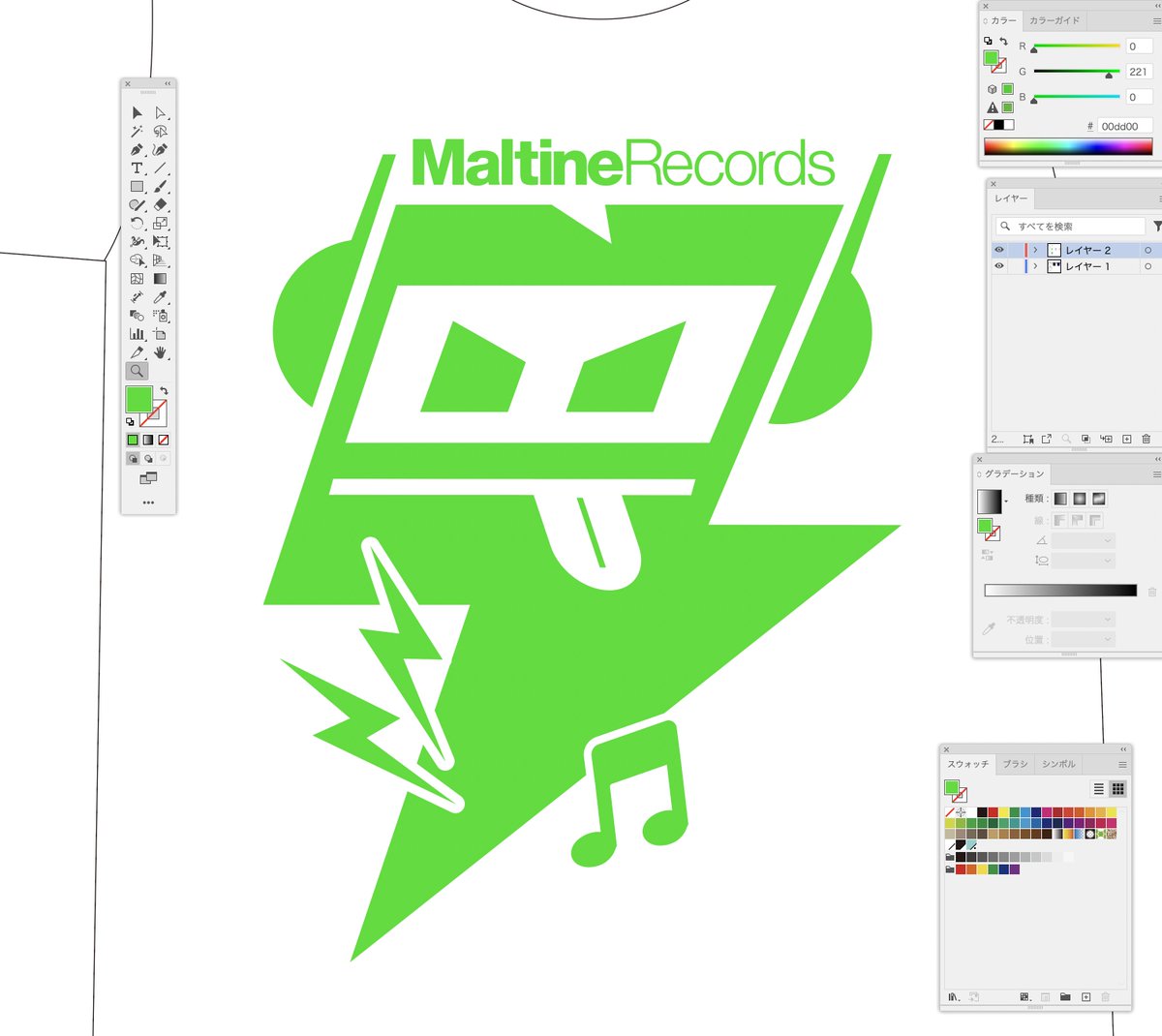Select the Curvature tool

[161, 150]
